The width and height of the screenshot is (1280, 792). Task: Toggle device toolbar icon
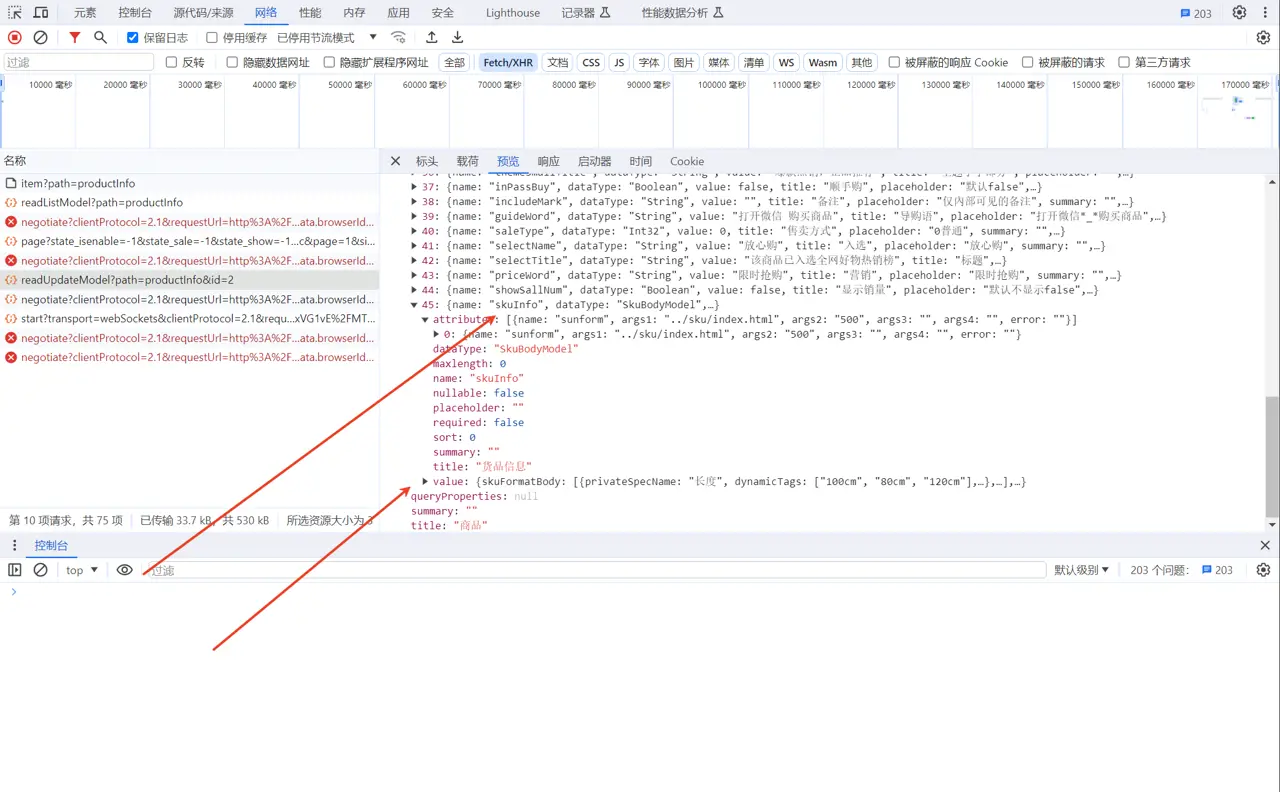[41, 13]
